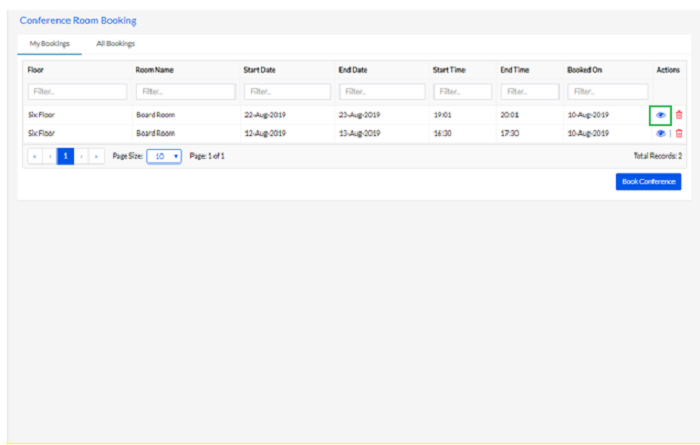Sort by the Room Name column header
Viewport: 700px width, 445px height.
click(154, 70)
